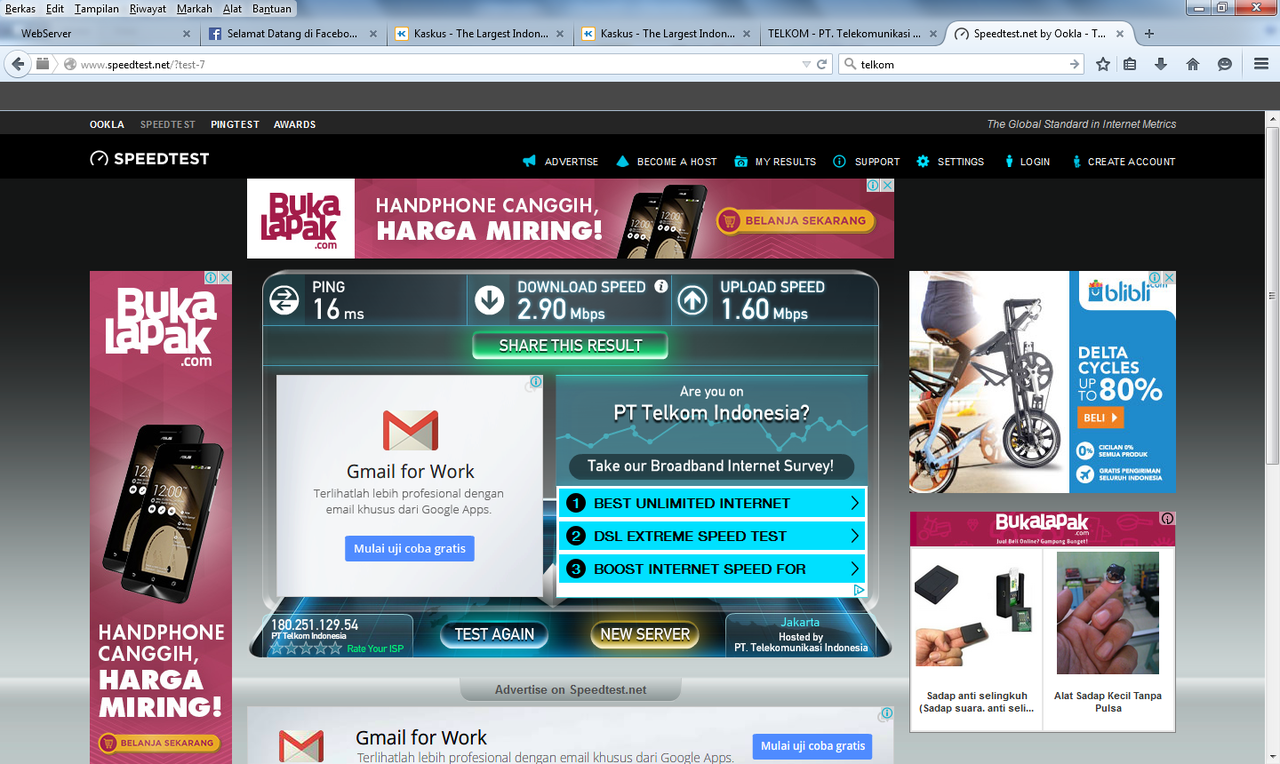Image resolution: width=1280 pixels, height=764 pixels.
Task: Click the Gmail envelope logo
Action: click(410, 430)
